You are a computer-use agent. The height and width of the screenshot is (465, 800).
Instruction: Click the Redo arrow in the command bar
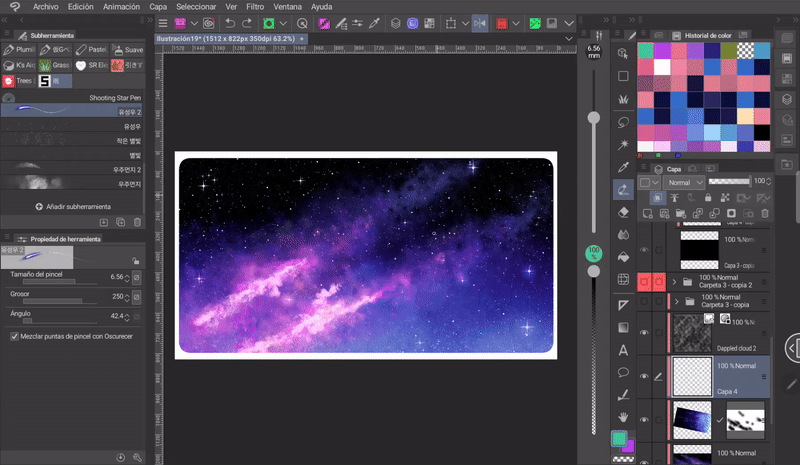248,22
